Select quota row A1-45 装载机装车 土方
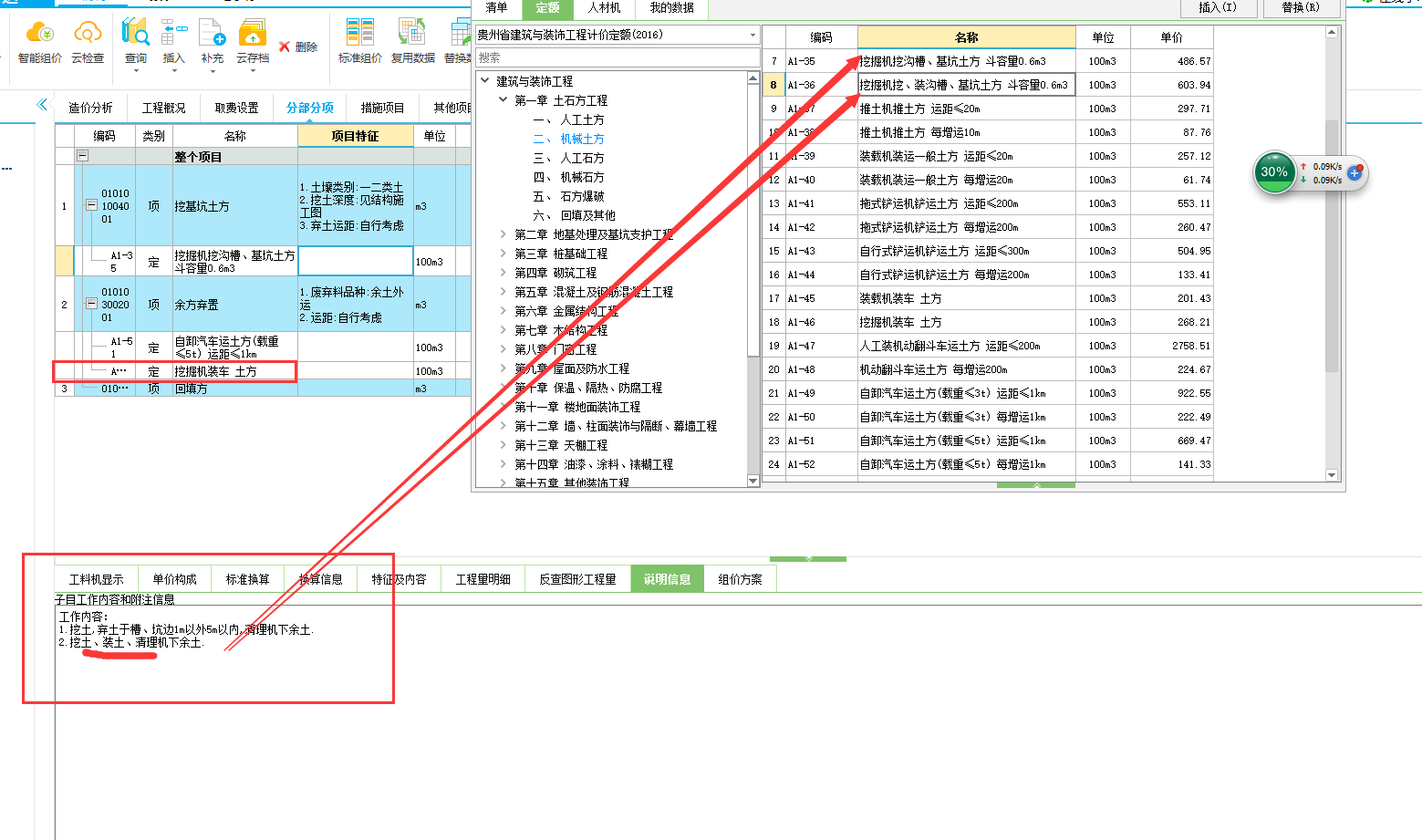This screenshot has height=840, width=1422. coord(988,298)
